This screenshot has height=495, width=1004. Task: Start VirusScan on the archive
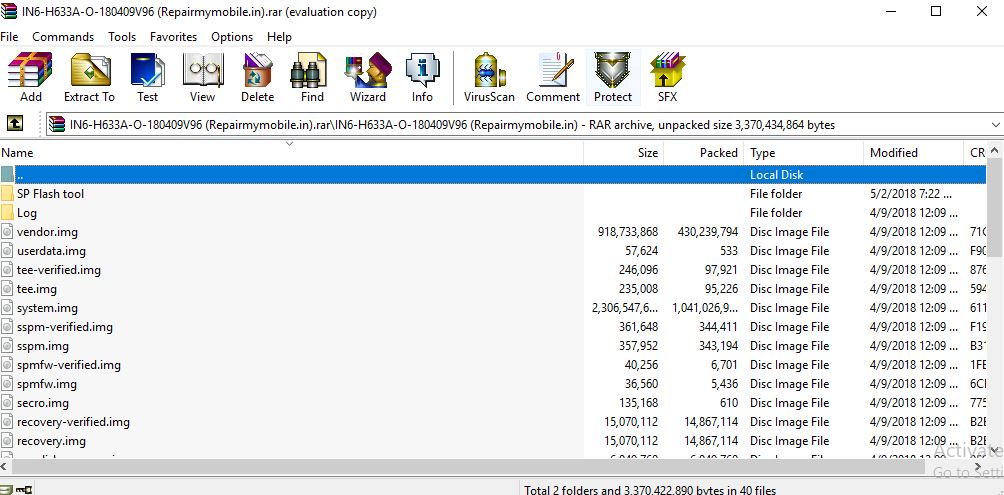[489, 78]
